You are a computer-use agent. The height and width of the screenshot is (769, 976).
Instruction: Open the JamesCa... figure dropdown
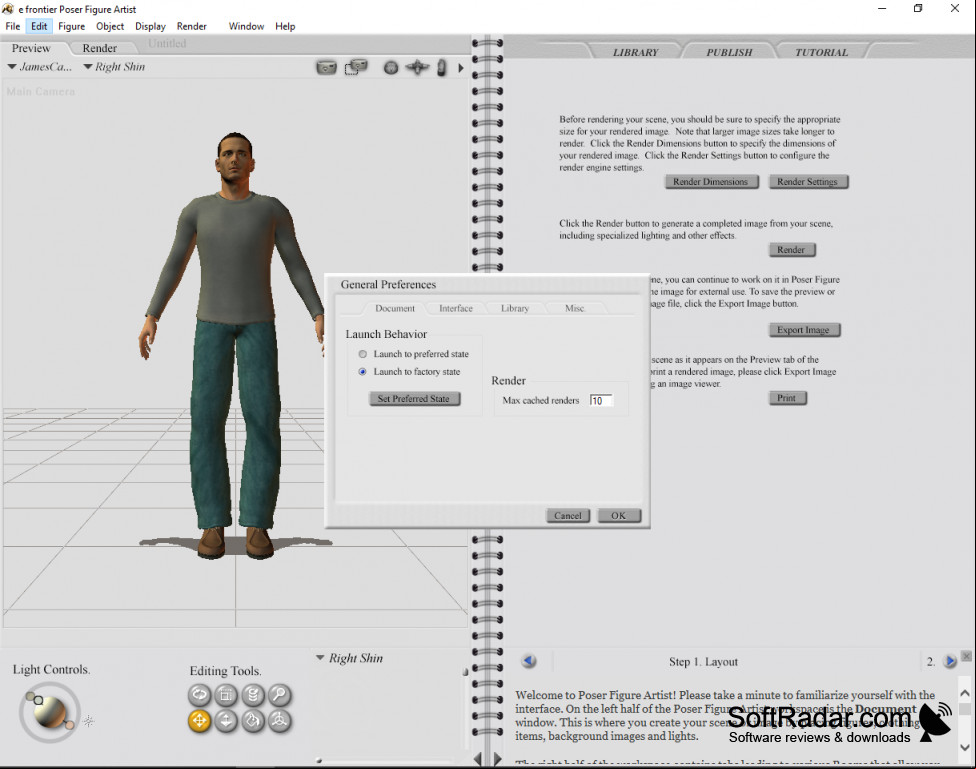coord(40,67)
